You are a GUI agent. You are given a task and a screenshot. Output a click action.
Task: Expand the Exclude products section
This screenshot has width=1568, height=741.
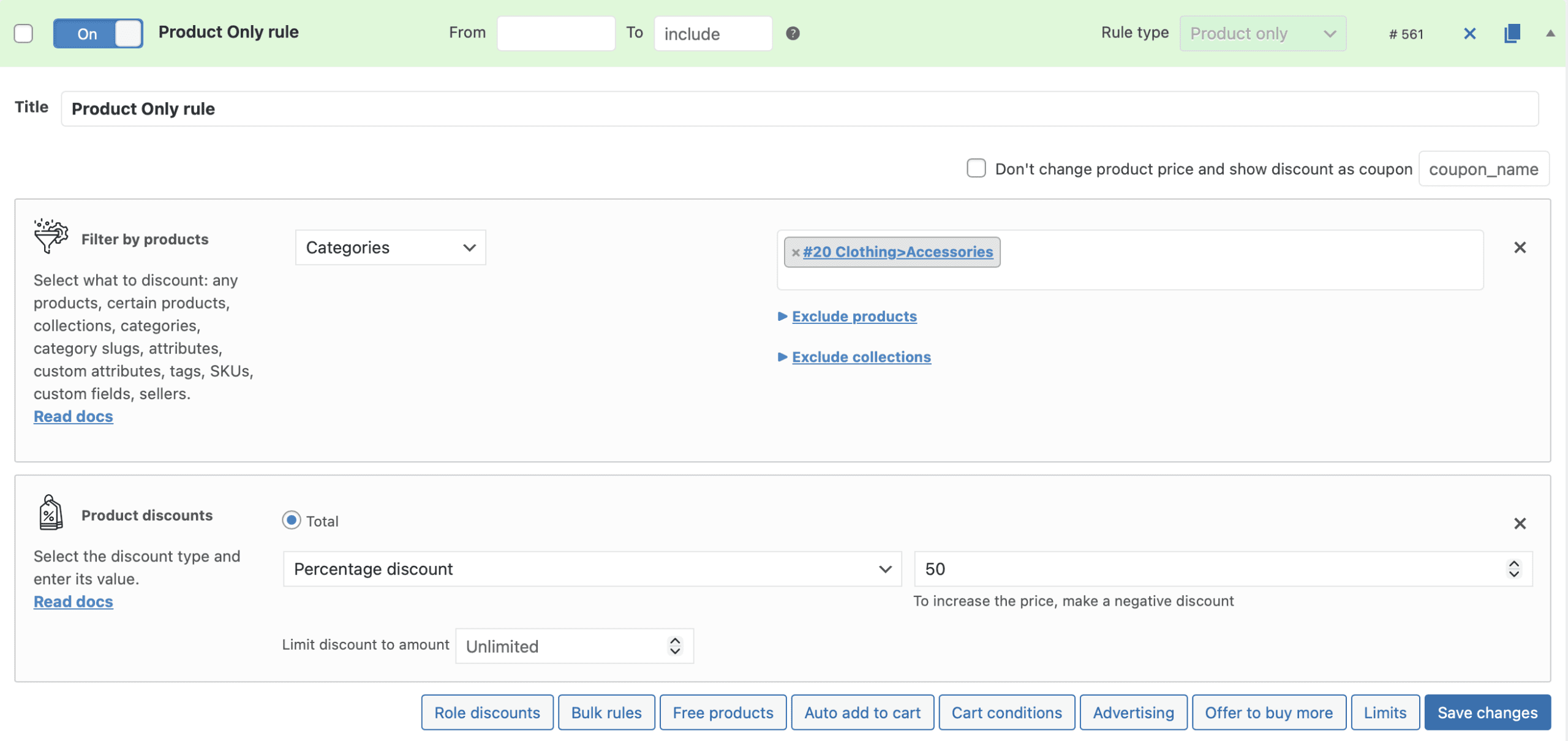854,316
